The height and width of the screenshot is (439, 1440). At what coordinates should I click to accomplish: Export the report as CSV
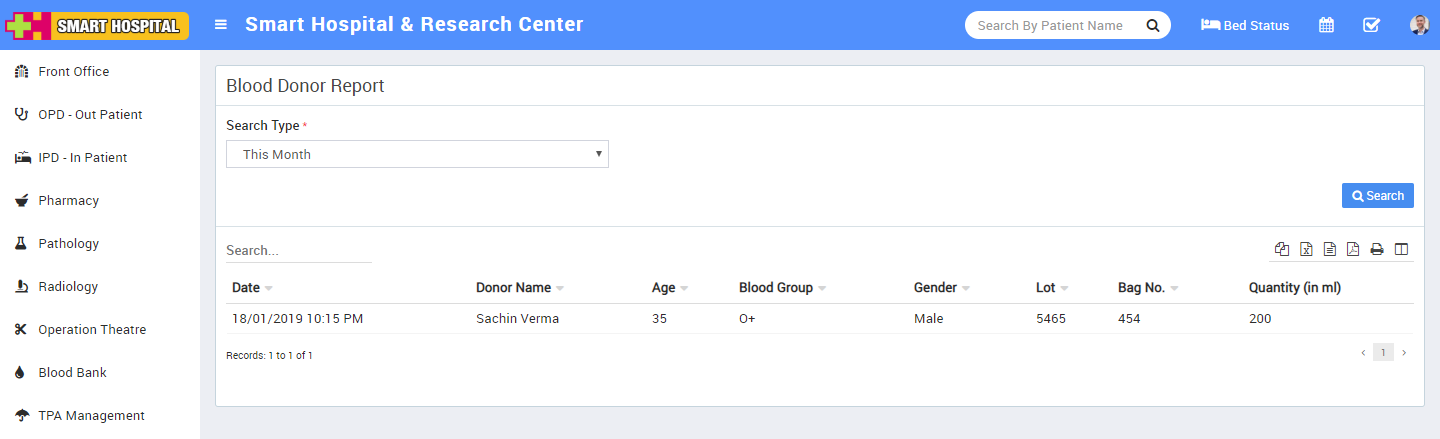click(1330, 249)
